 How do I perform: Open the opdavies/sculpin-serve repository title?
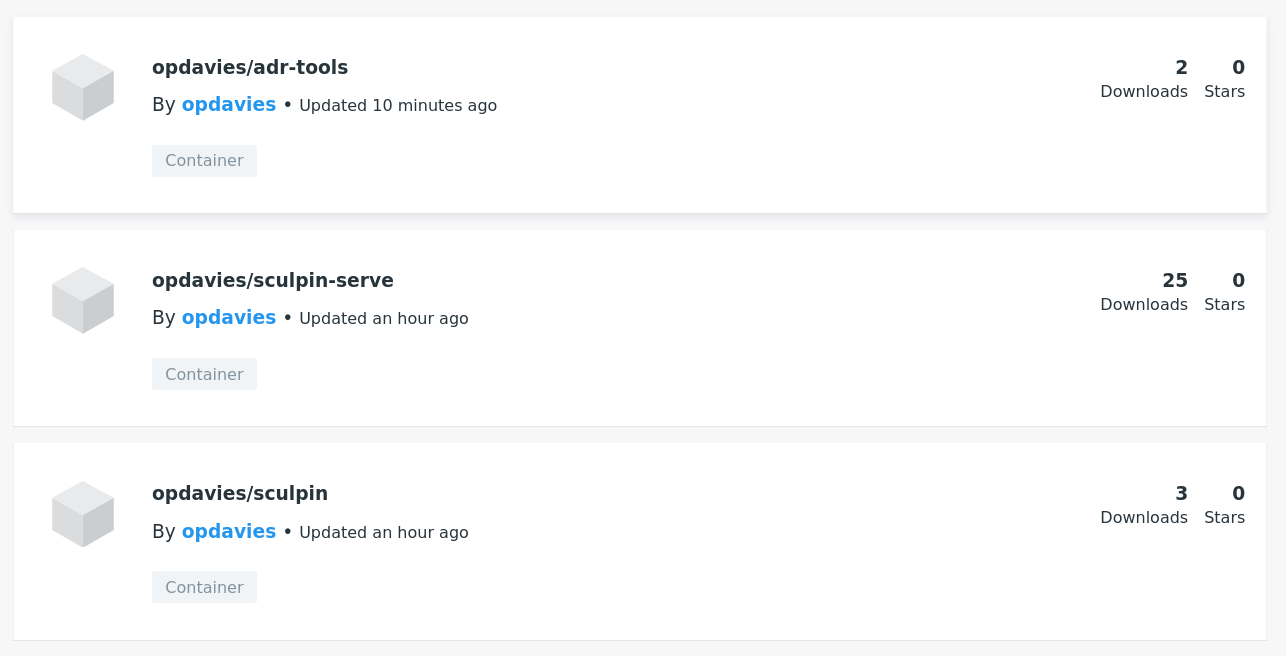[273, 281]
